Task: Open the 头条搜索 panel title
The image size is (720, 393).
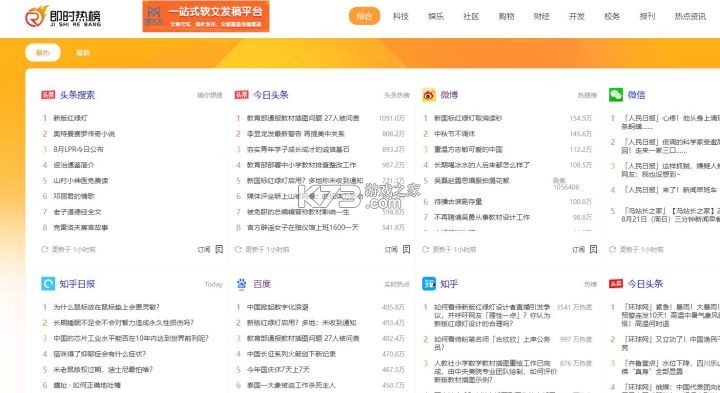Action: (x=77, y=95)
